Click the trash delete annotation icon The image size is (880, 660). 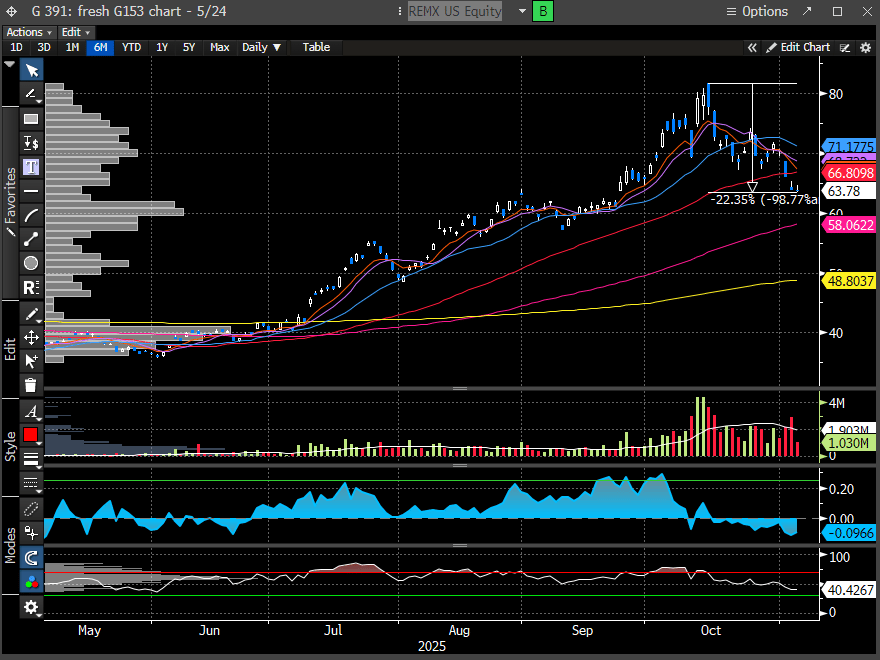[x=31, y=385]
